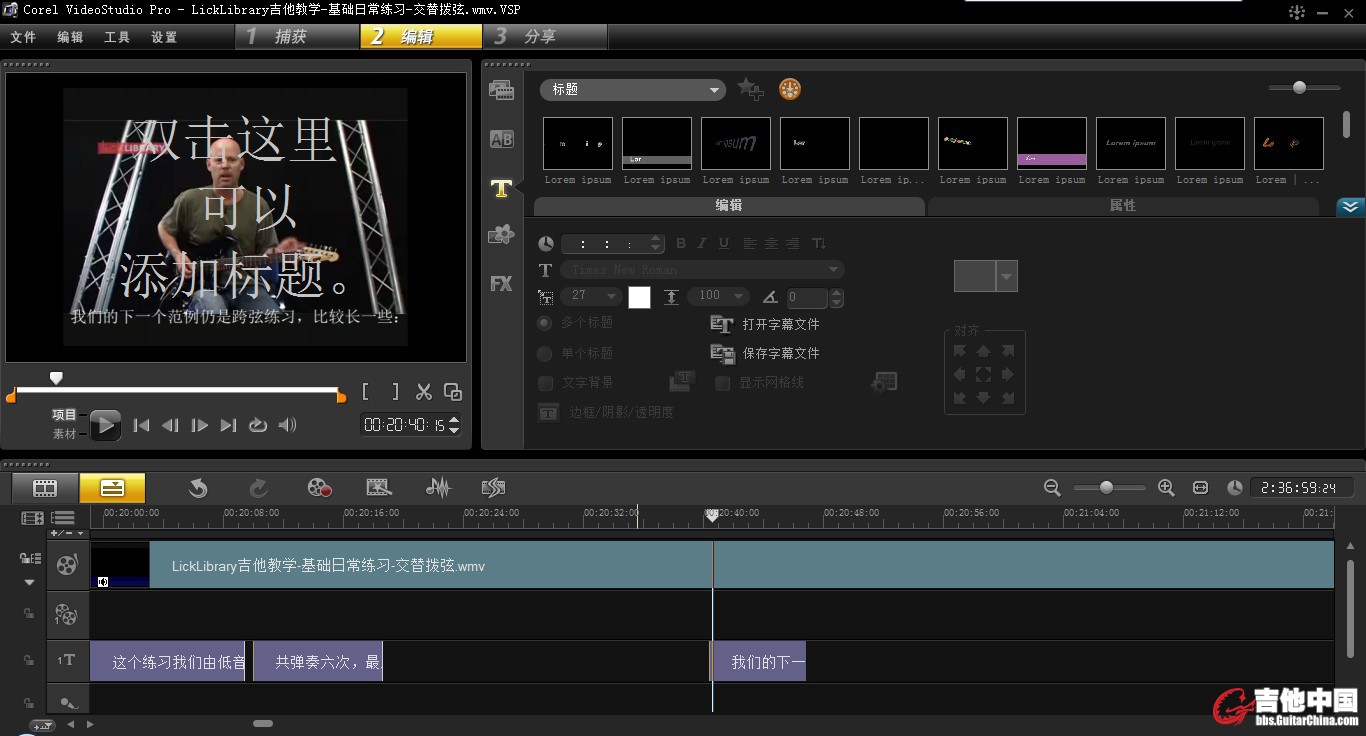Screen dimensions: 1366x736
Task: Open the 文件 menu
Action: [22, 37]
